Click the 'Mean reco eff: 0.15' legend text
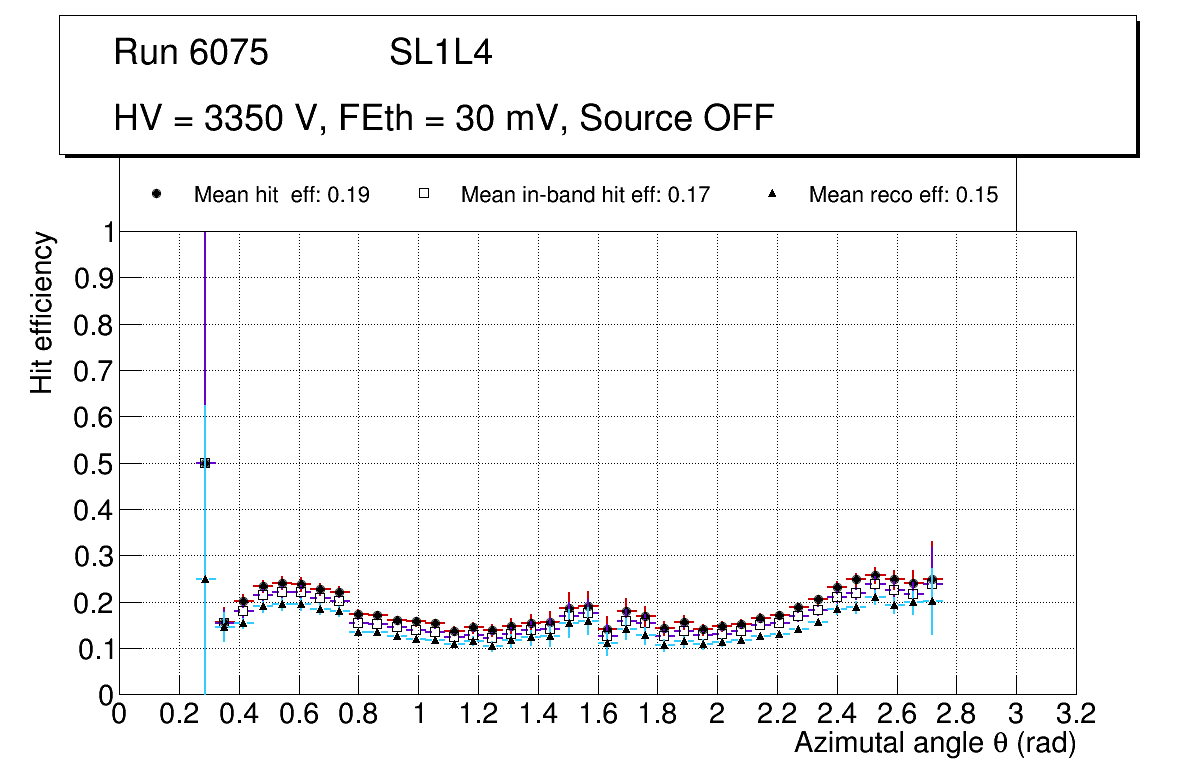This screenshot has width=1196, height=772. (903, 195)
